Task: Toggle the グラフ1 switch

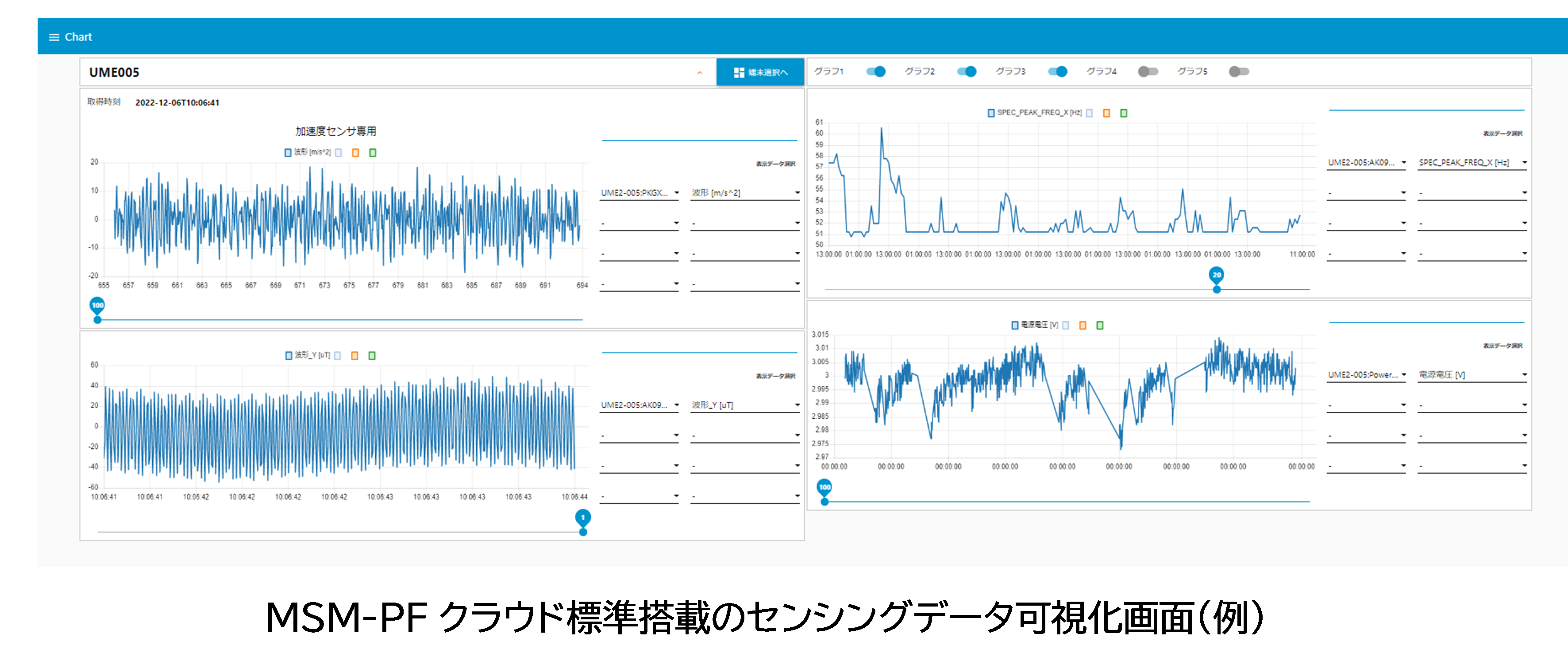Action: click(876, 72)
